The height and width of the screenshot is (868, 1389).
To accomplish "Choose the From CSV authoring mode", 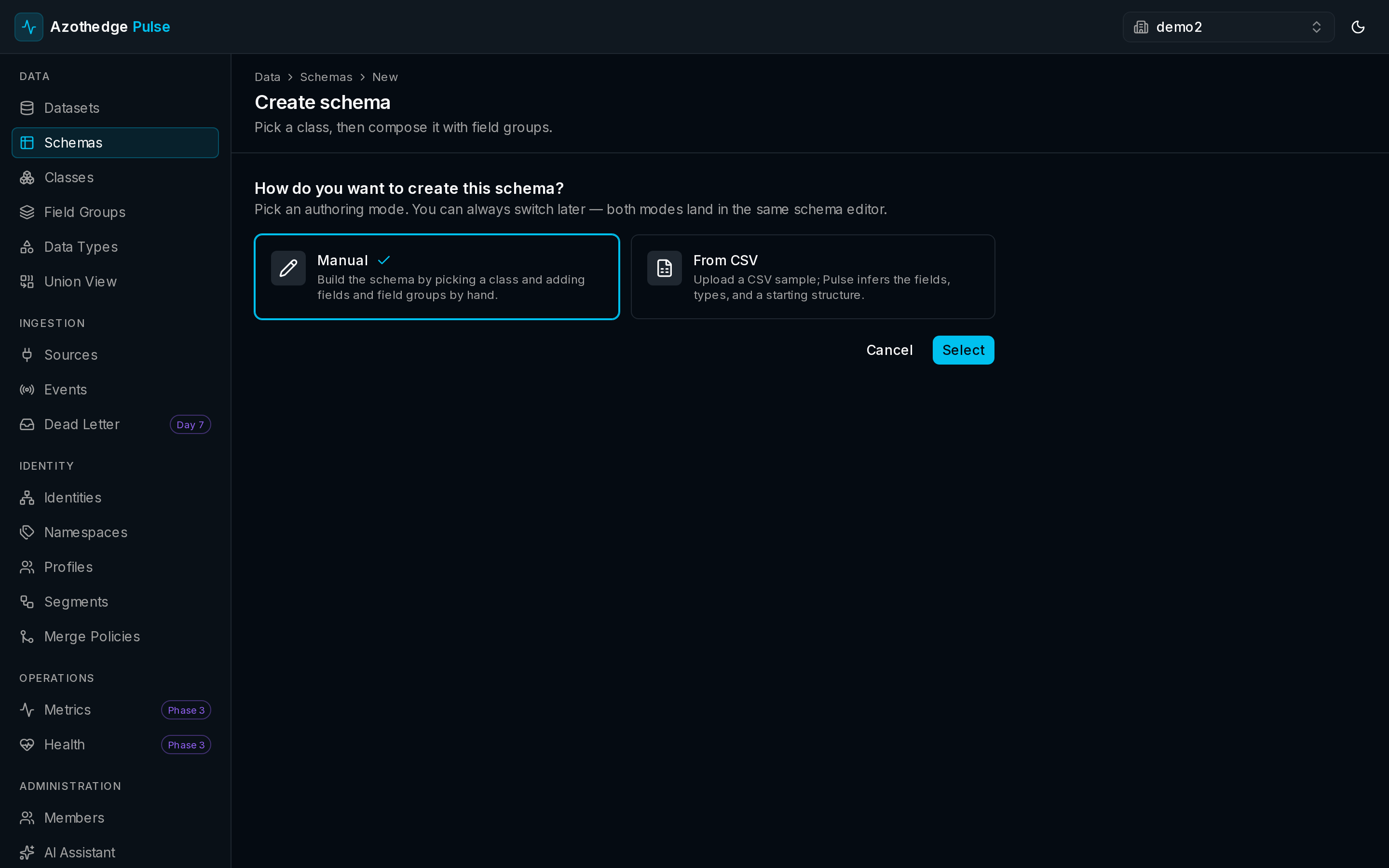I will pos(813,277).
